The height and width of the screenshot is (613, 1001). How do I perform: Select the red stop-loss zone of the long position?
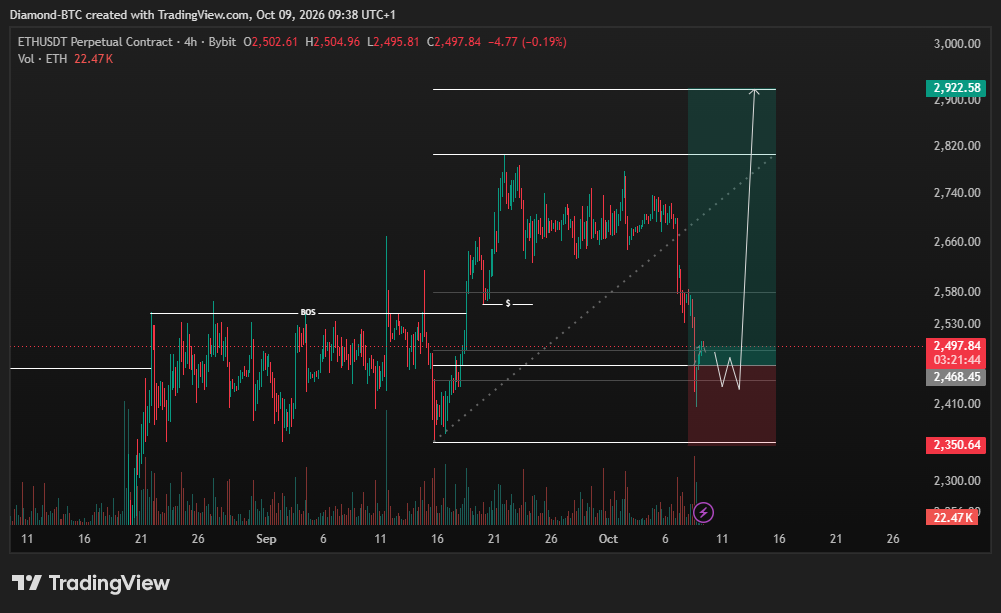pyautogui.click(x=732, y=404)
